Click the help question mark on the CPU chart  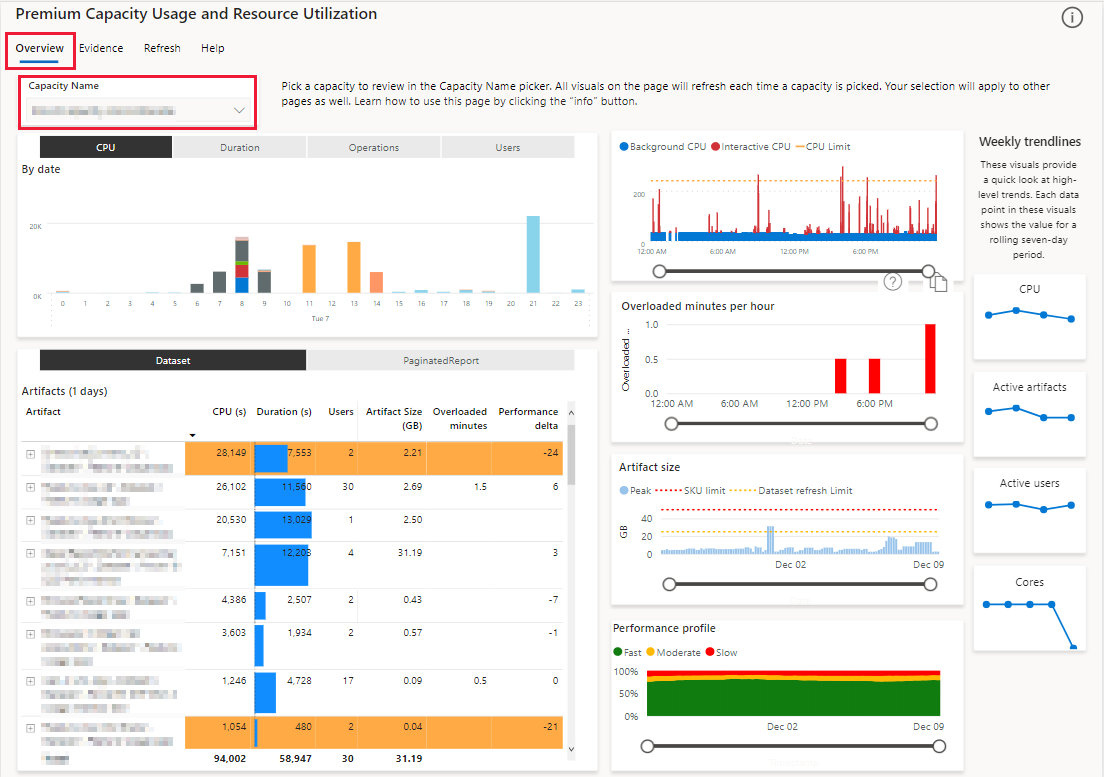[x=893, y=282]
